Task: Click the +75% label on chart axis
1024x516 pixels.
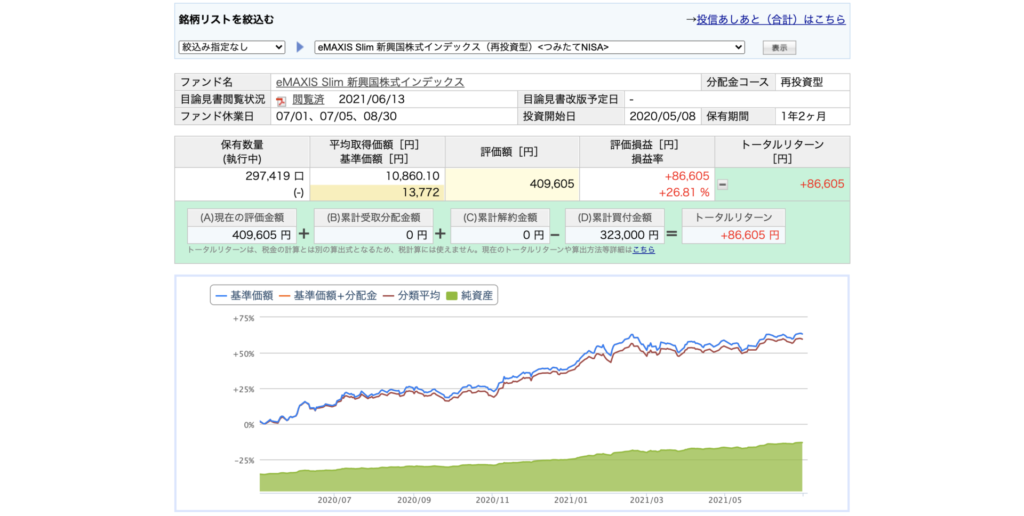Action: (x=244, y=318)
